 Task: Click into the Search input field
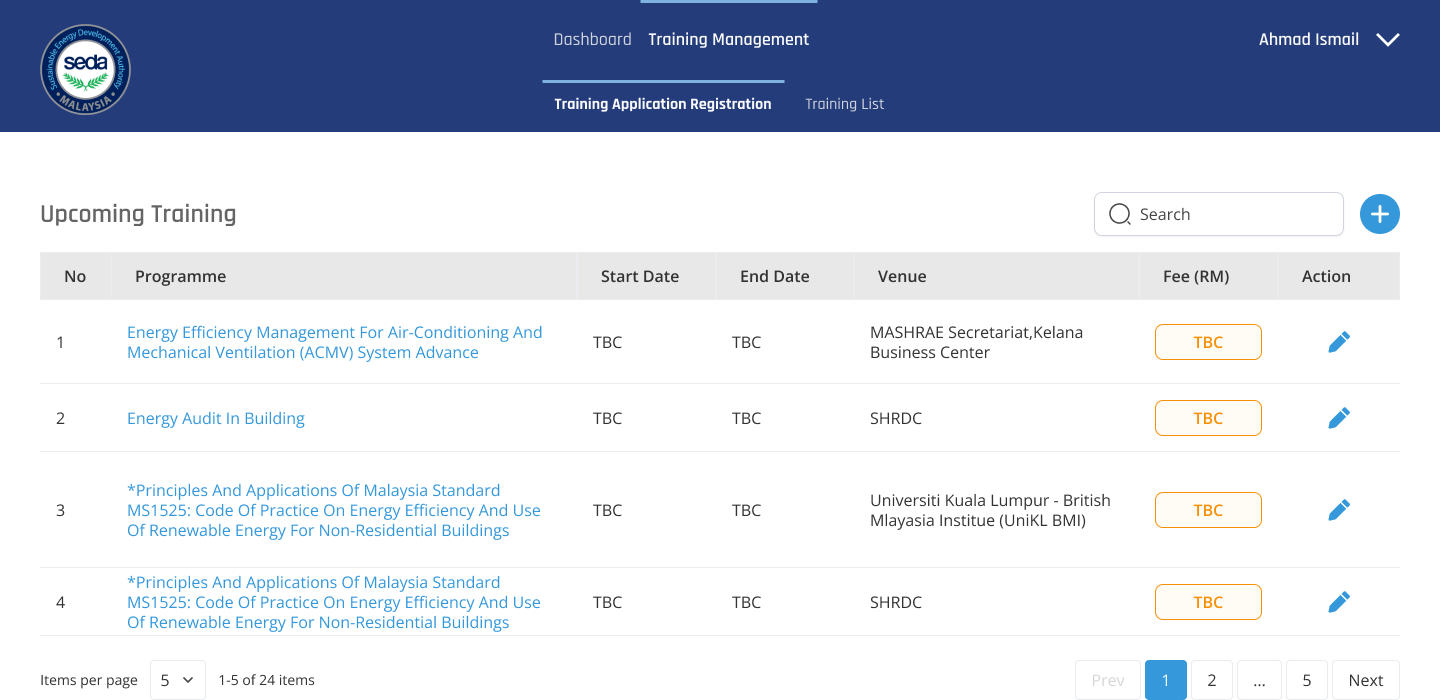[x=1219, y=214]
